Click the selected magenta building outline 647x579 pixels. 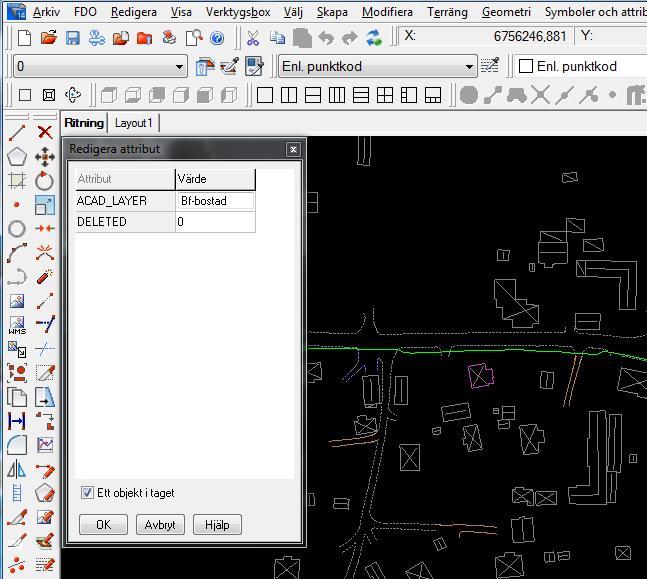481,376
